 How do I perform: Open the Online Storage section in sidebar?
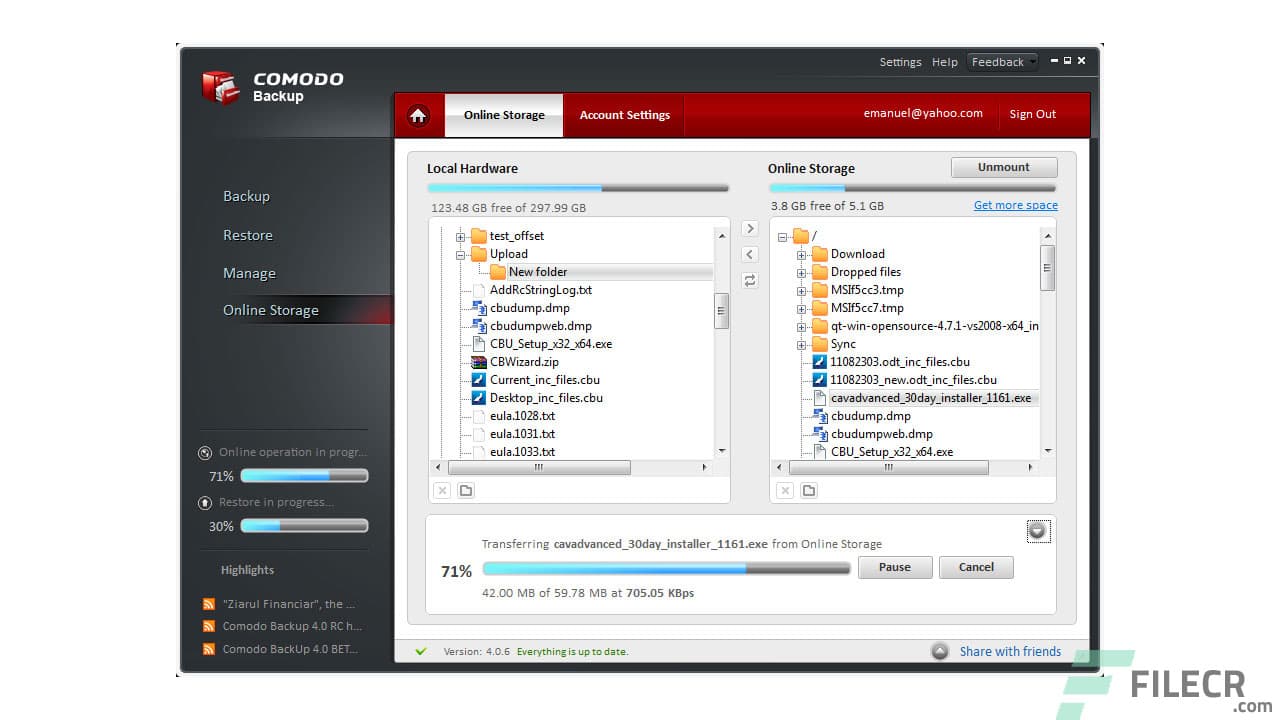[270, 310]
